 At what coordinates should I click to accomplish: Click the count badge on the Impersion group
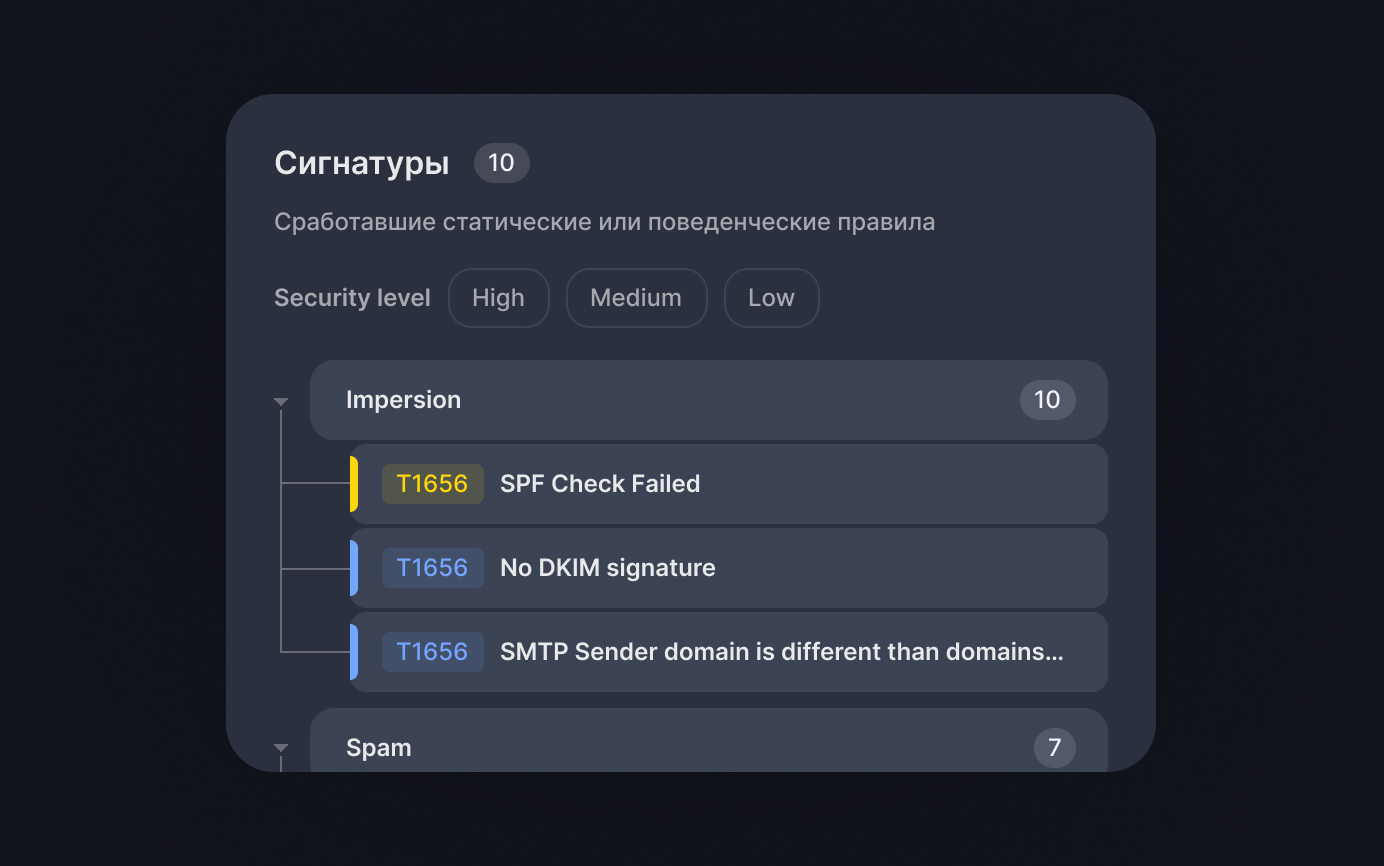pos(1047,399)
